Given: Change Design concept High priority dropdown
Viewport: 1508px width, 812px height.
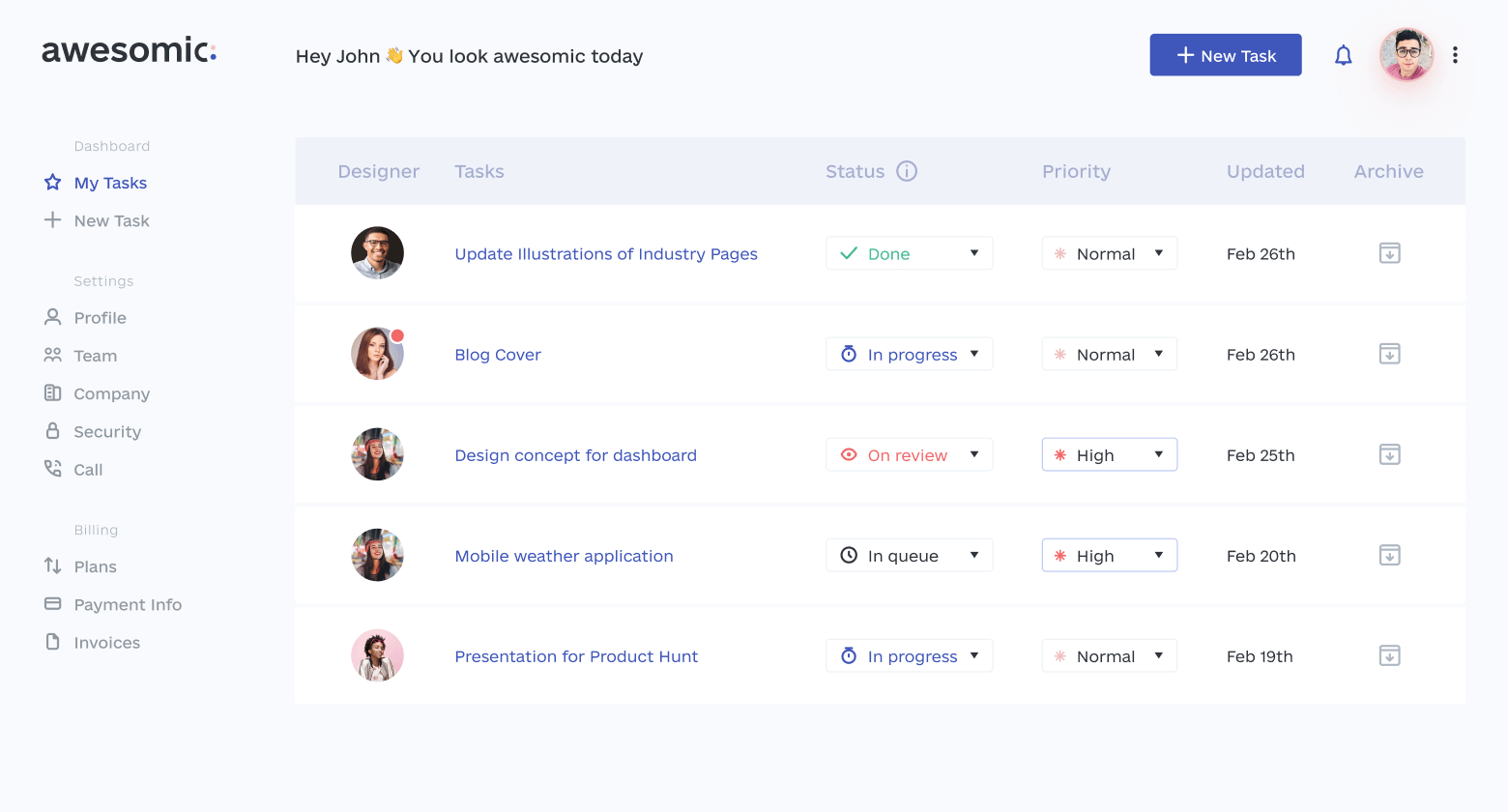Looking at the screenshot, I should pos(1110,454).
